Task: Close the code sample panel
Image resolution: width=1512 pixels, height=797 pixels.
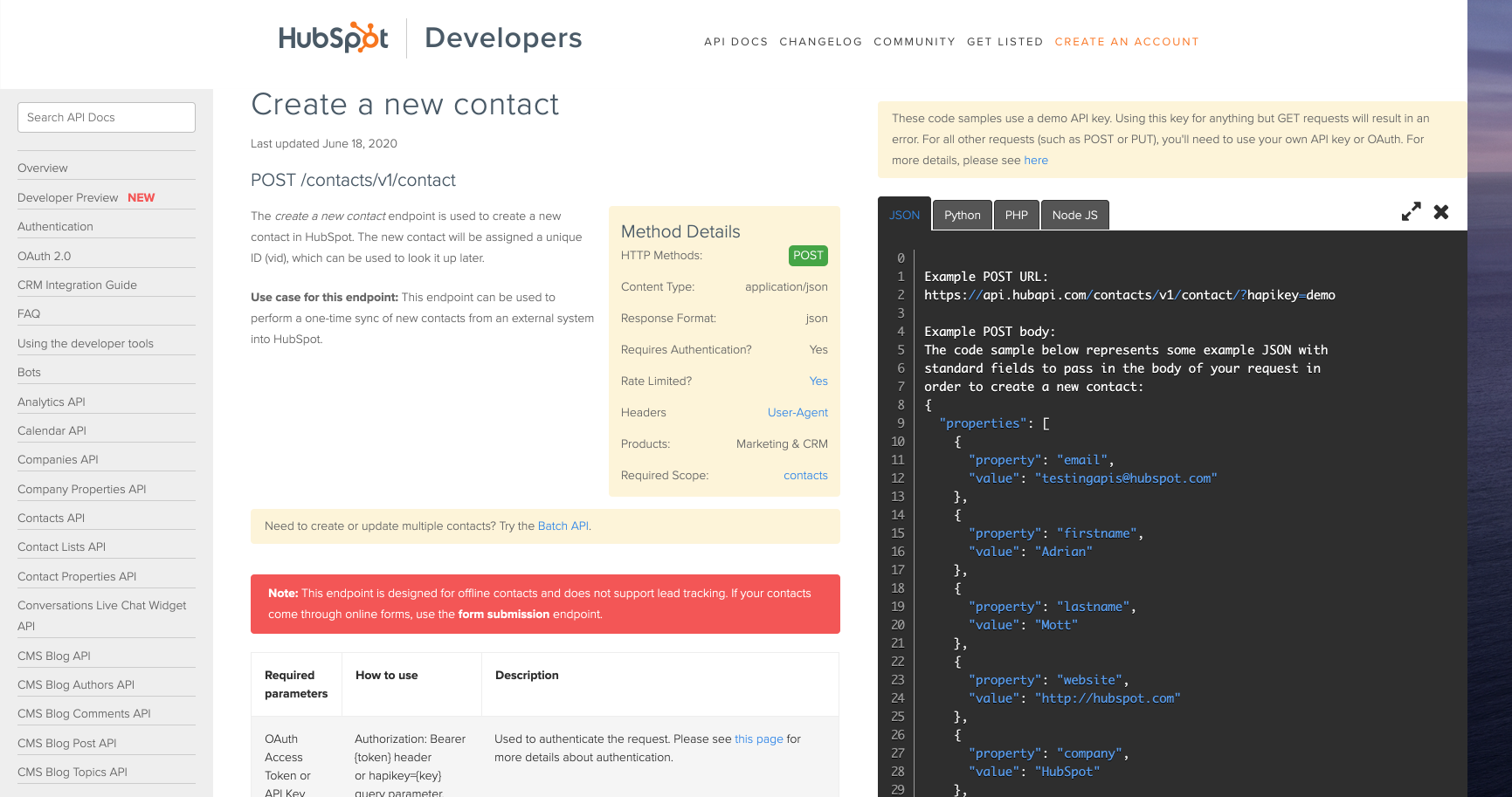Action: (1441, 212)
